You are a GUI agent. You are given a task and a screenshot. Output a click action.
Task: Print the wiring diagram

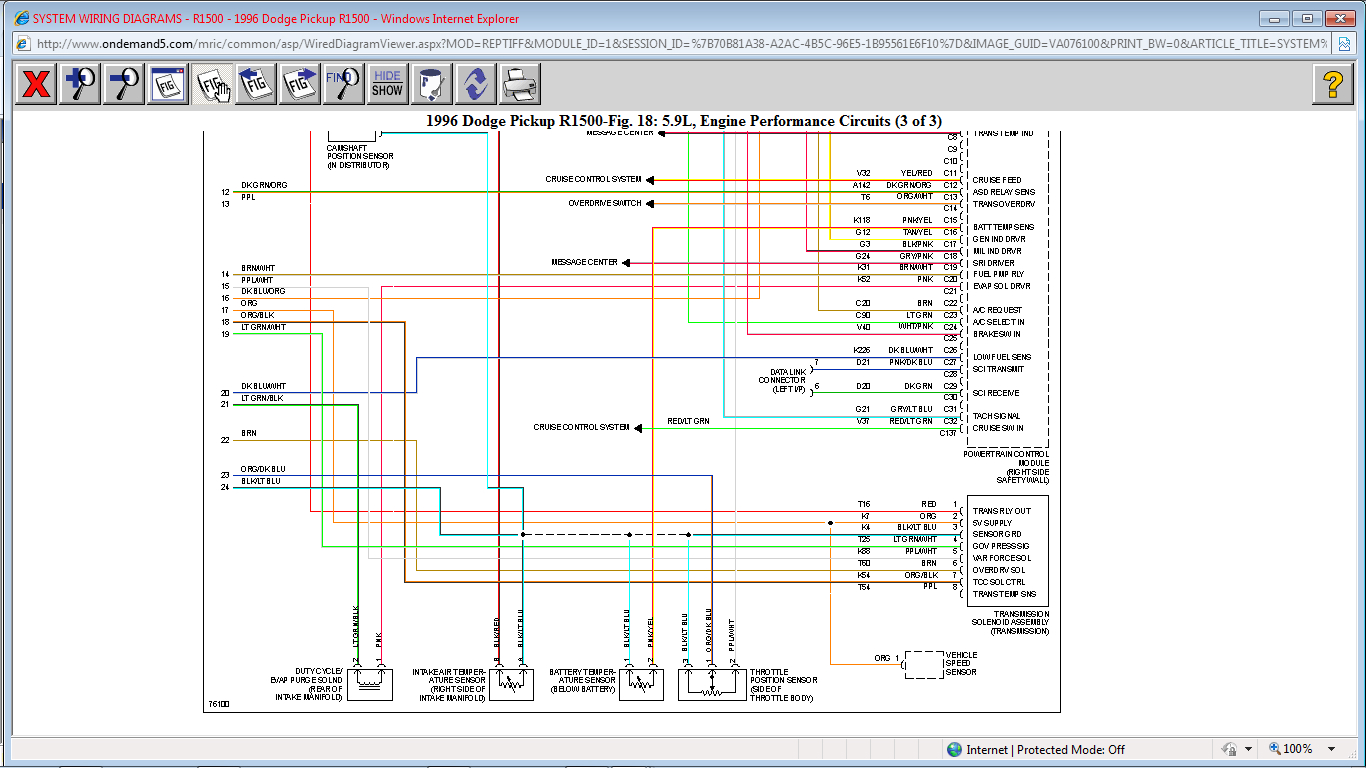pyautogui.click(x=520, y=84)
